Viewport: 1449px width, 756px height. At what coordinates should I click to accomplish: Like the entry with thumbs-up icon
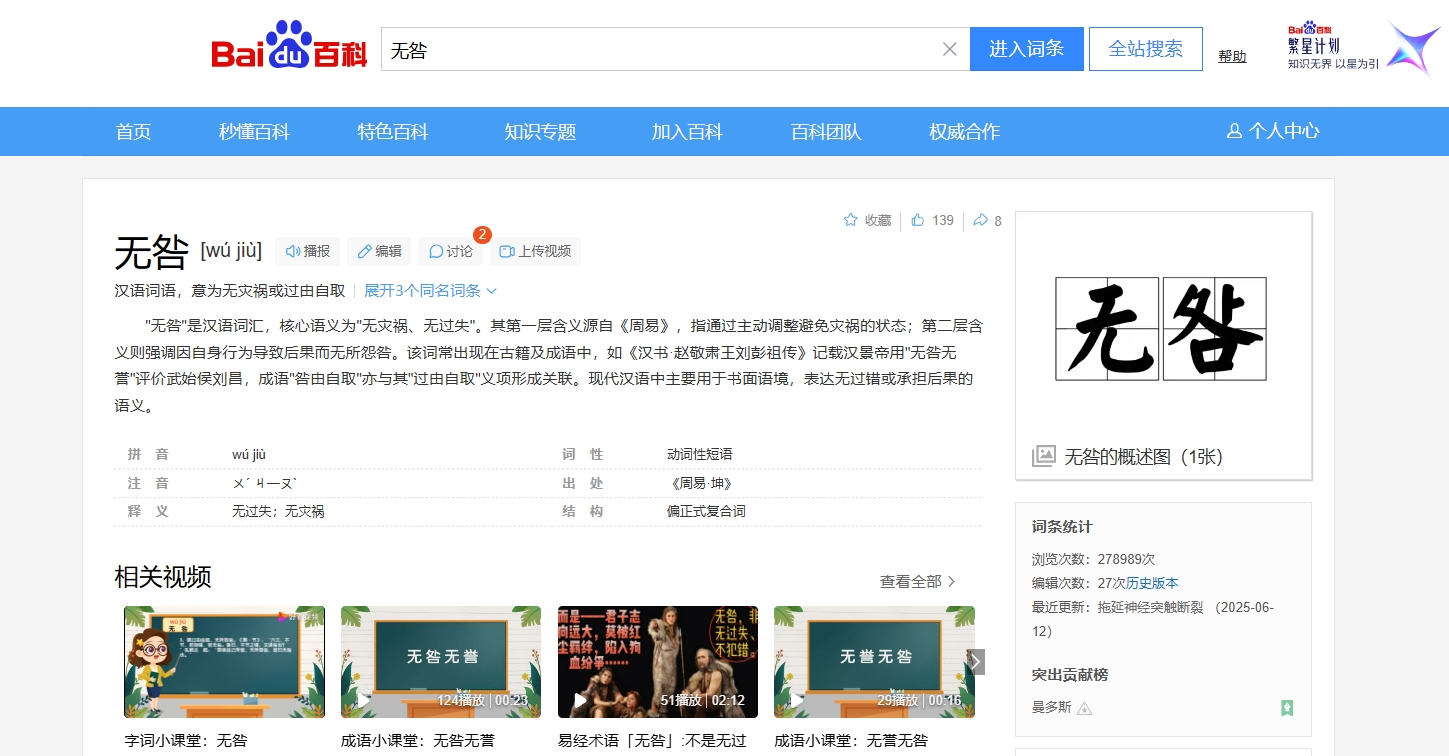click(x=932, y=220)
